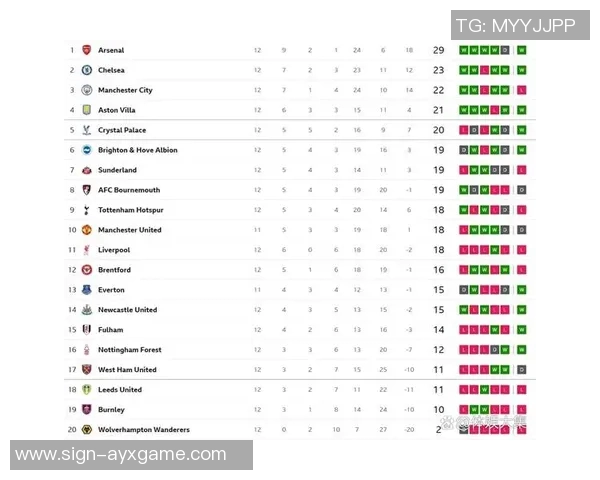
Task: Open the Wolverhampton Wanderers team name link
Action: [x=144, y=430]
